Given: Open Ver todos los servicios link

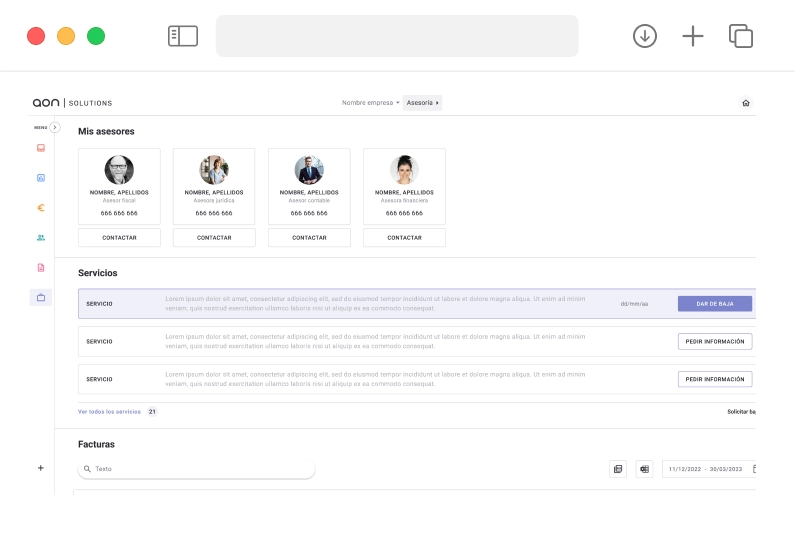Looking at the screenshot, I should [109, 412].
